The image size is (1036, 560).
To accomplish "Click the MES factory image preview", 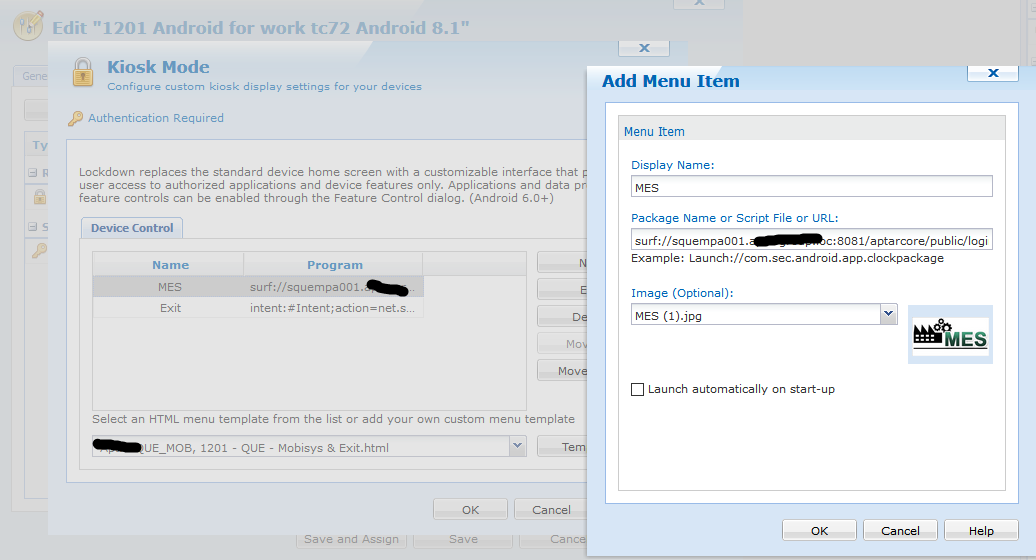I will (950, 335).
